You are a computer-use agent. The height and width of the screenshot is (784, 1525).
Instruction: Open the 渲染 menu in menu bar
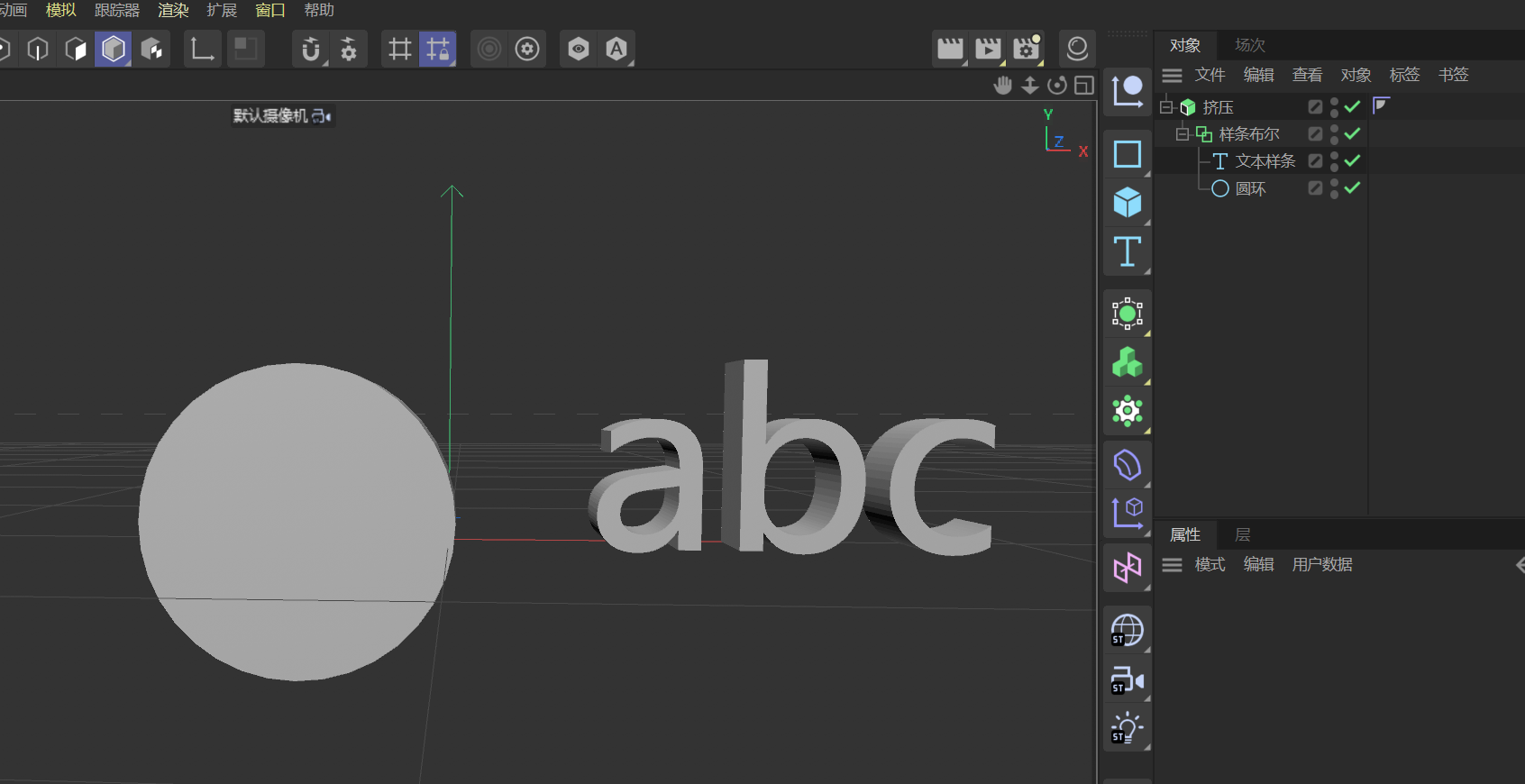(x=173, y=10)
